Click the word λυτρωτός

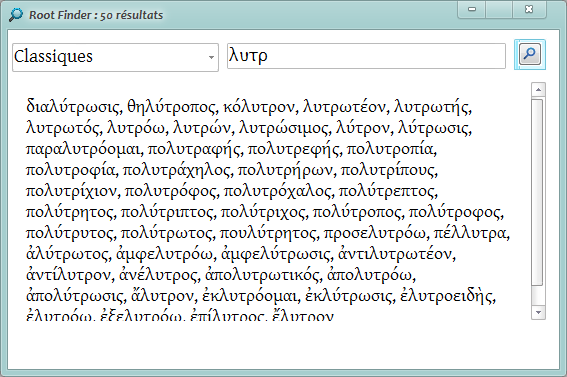point(63,128)
